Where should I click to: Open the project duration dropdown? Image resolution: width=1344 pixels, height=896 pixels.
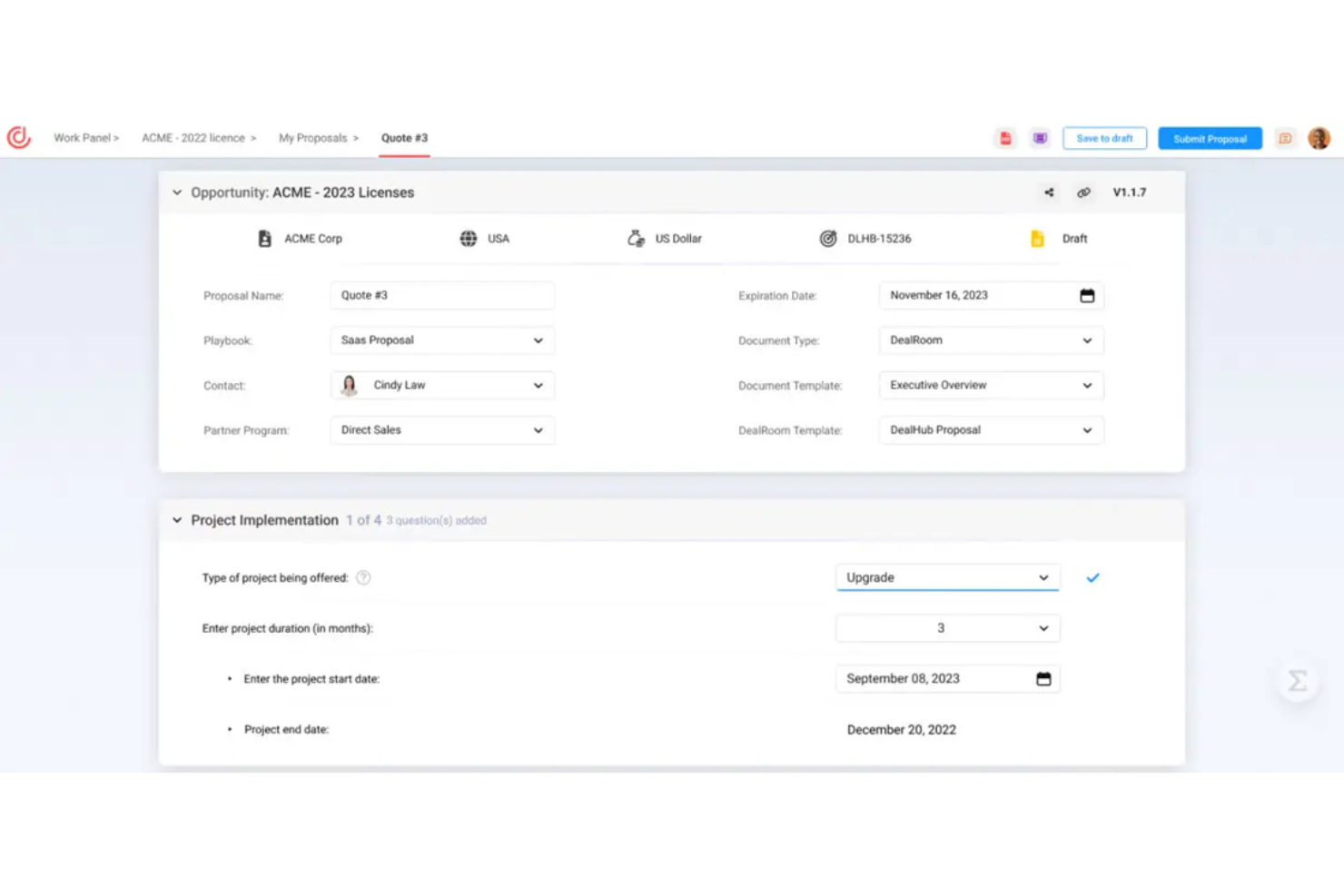point(947,628)
